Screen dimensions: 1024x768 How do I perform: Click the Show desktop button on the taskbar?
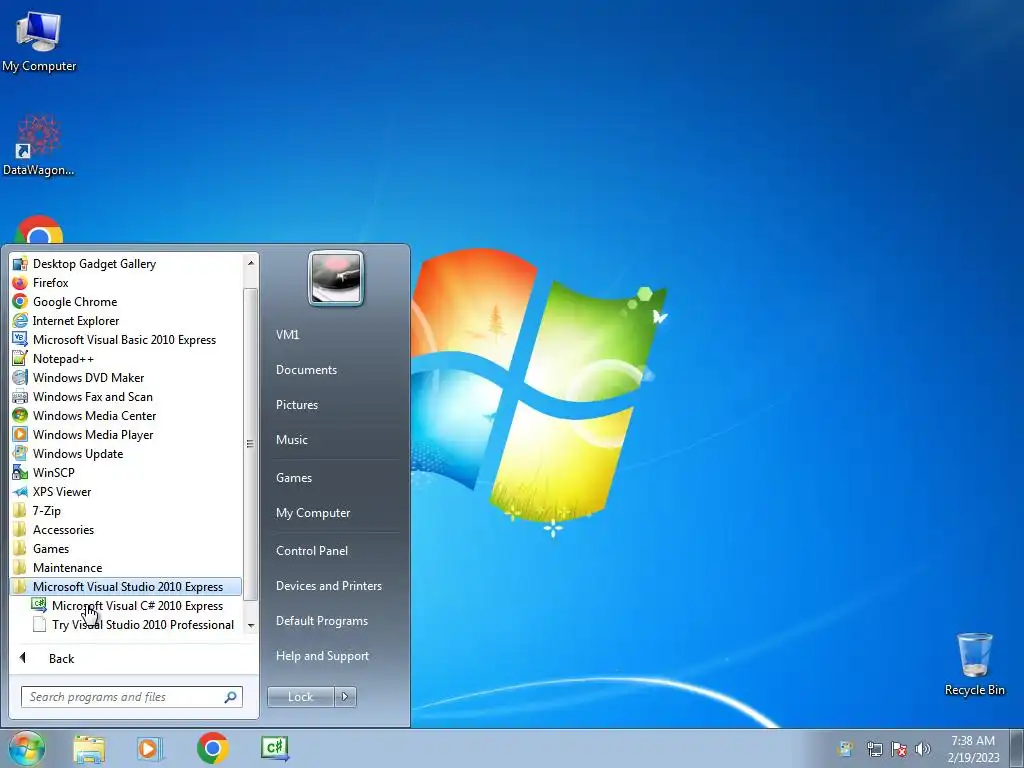(x=1017, y=748)
